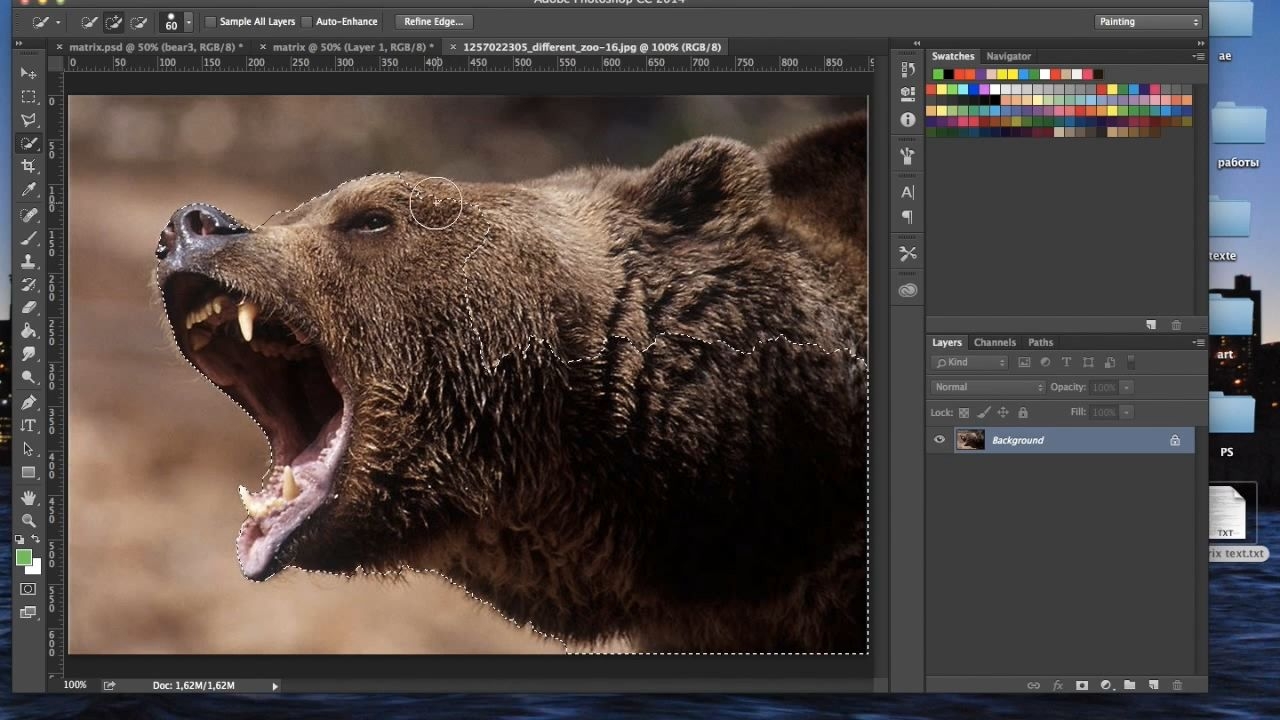The height and width of the screenshot is (720, 1280).
Task: Select the Eraser tool
Action: tap(28, 308)
